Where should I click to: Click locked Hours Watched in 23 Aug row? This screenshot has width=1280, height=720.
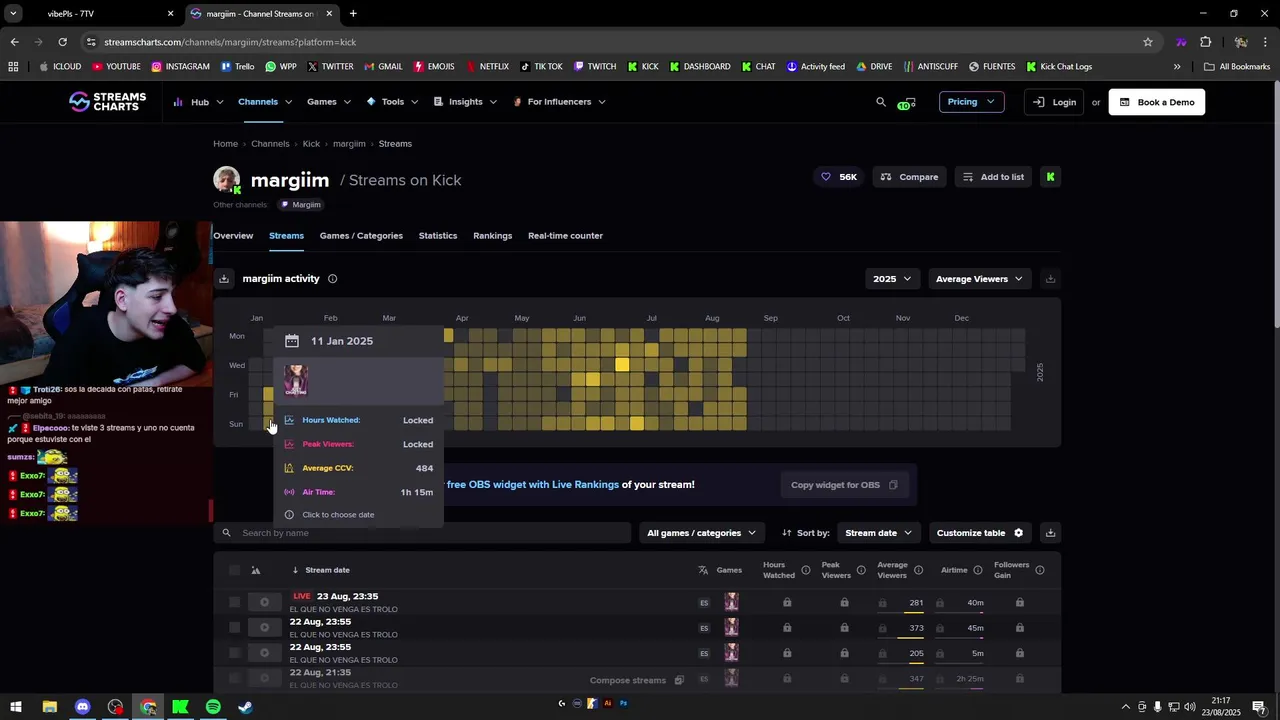787,602
